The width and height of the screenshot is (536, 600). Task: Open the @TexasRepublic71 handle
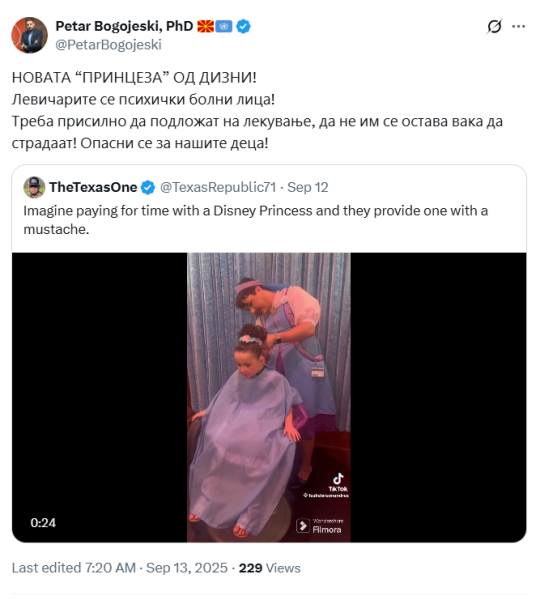point(218,187)
